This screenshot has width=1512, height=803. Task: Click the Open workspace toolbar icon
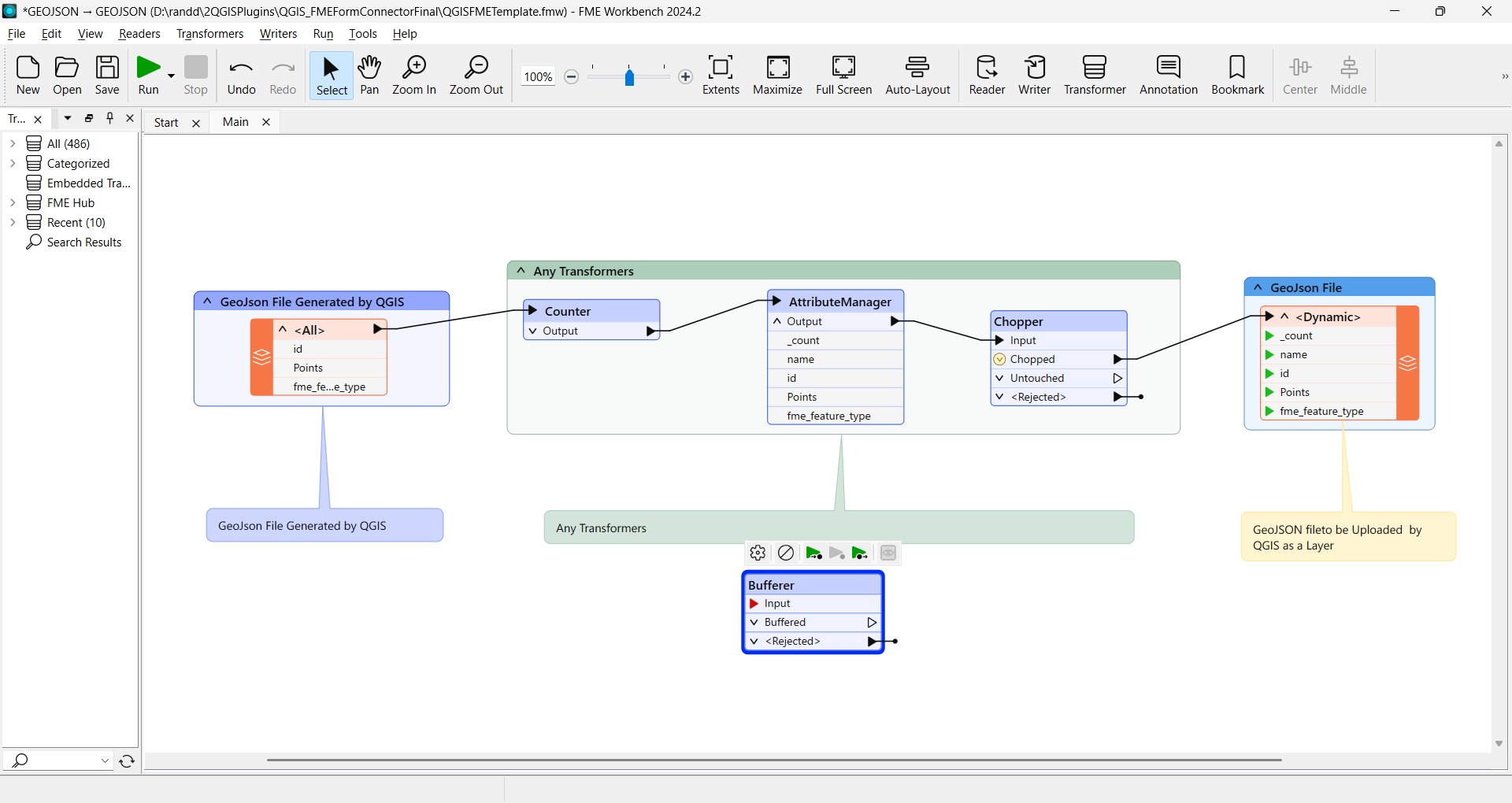click(67, 76)
